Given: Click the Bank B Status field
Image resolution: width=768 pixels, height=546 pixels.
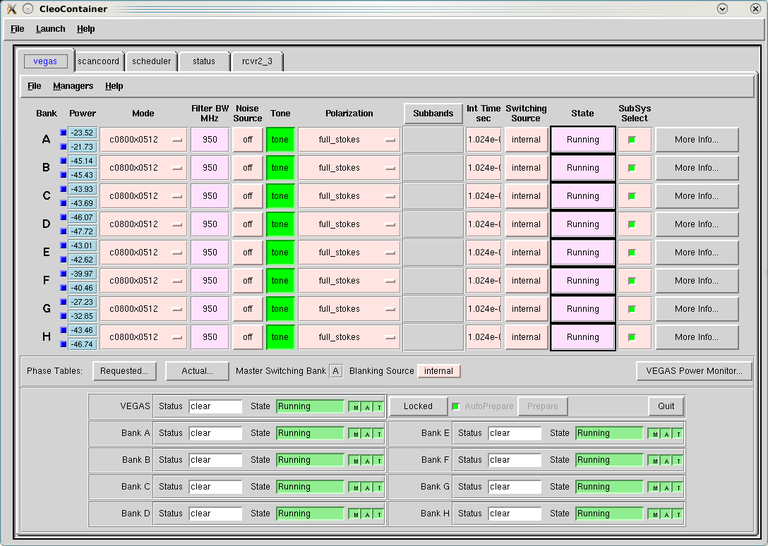Looking at the screenshot, I should (215, 460).
